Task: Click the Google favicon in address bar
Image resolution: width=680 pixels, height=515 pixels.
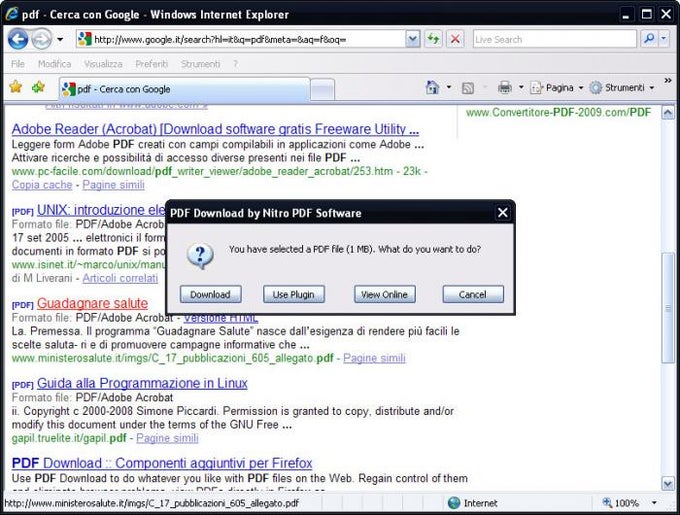Action: click(x=85, y=39)
